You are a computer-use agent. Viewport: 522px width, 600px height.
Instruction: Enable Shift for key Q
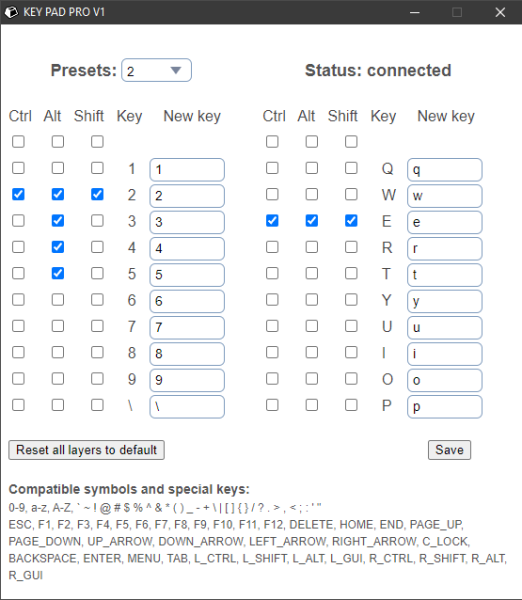(351, 168)
